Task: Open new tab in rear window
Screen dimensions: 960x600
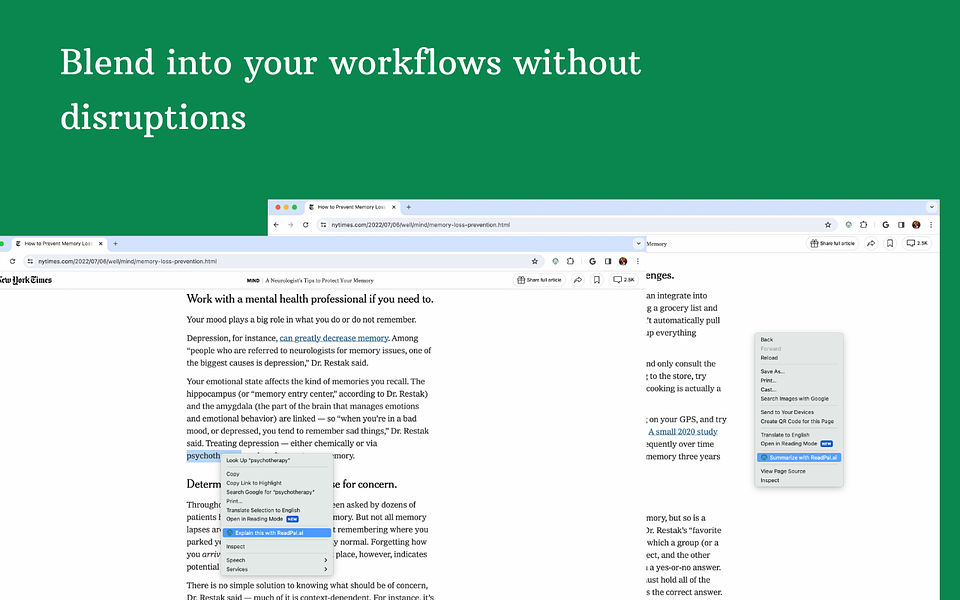Action: click(x=408, y=207)
